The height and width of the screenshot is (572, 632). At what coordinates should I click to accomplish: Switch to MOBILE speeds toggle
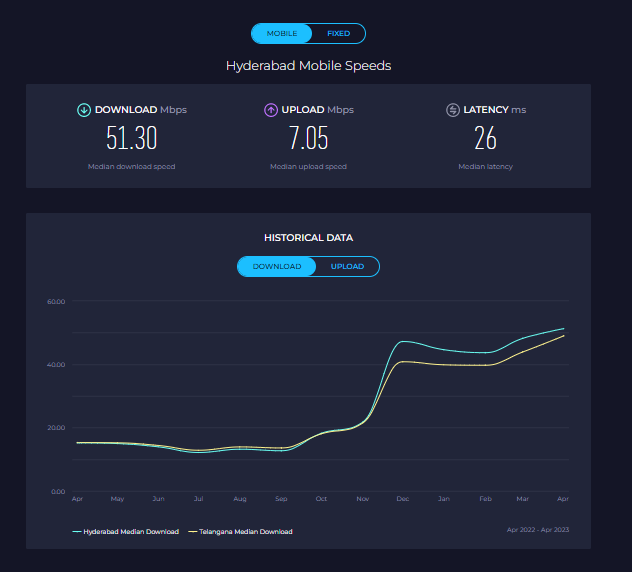tap(281, 34)
